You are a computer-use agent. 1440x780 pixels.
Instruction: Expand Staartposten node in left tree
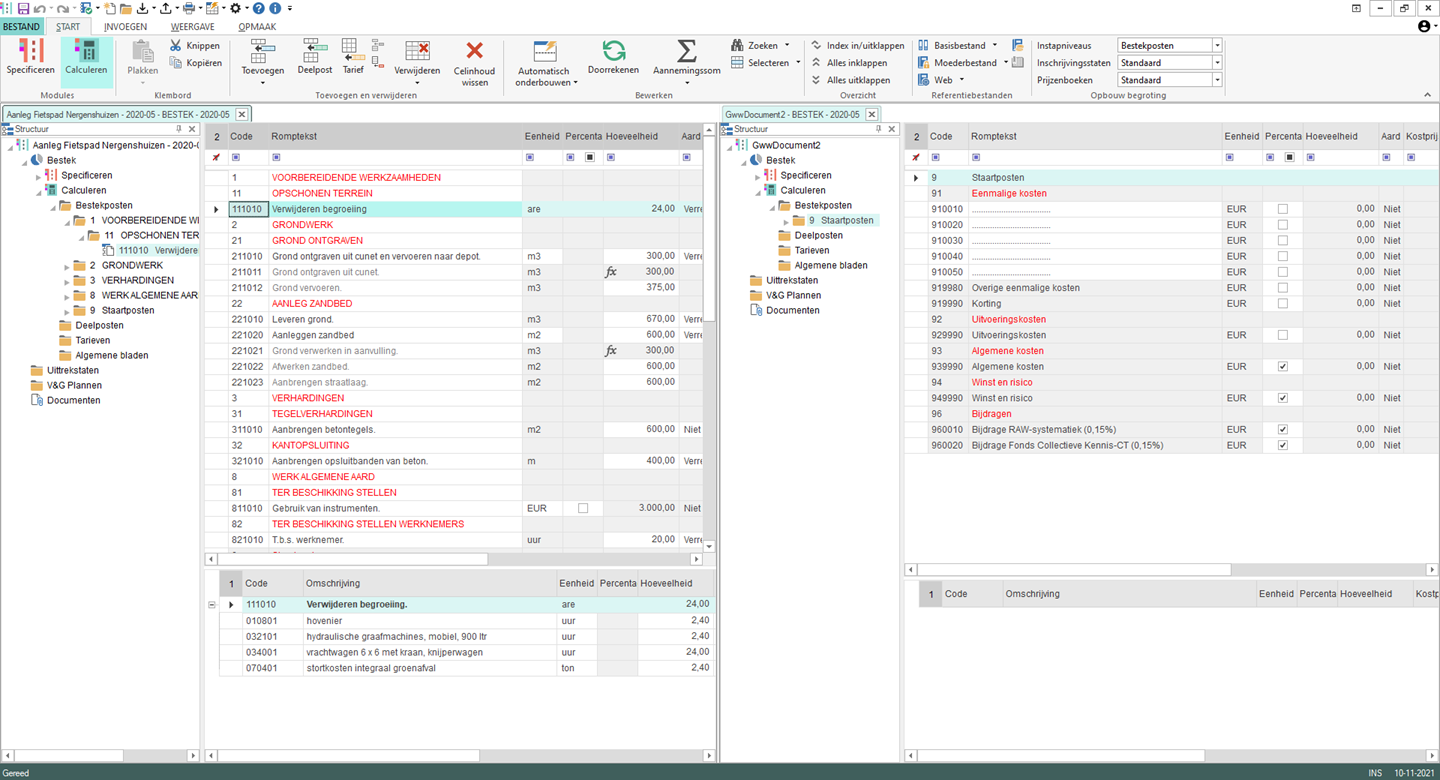coord(67,311)
